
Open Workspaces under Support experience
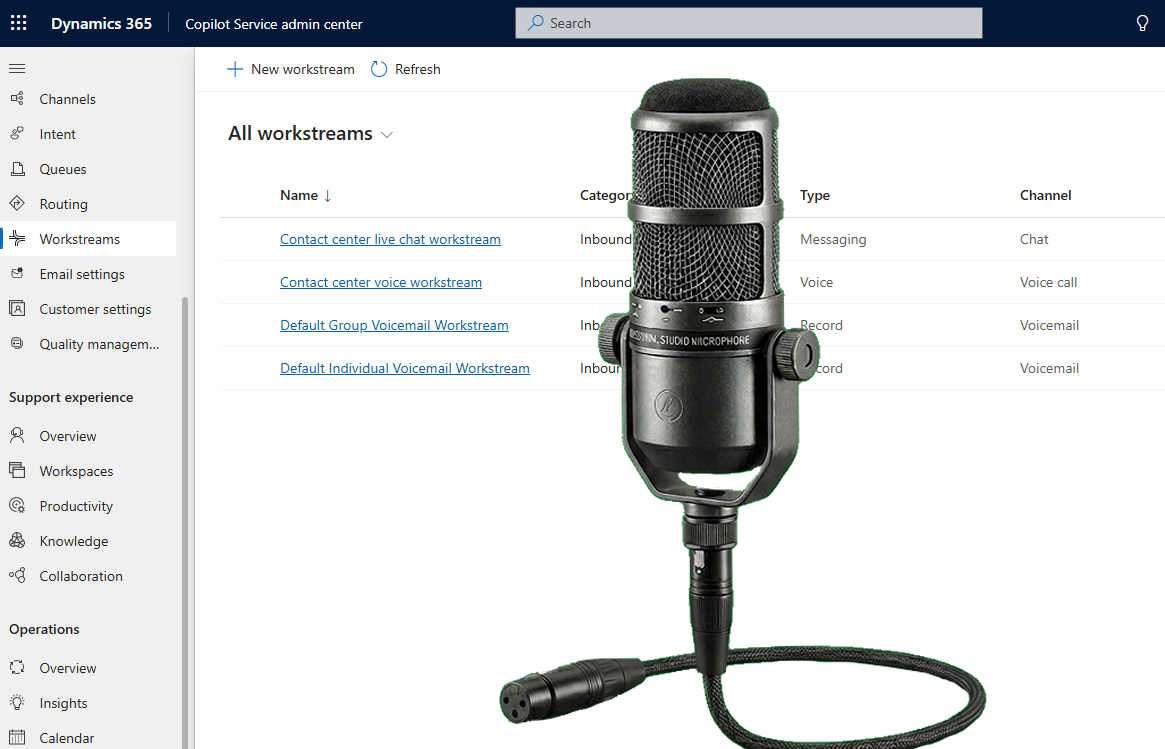[76, 471]
